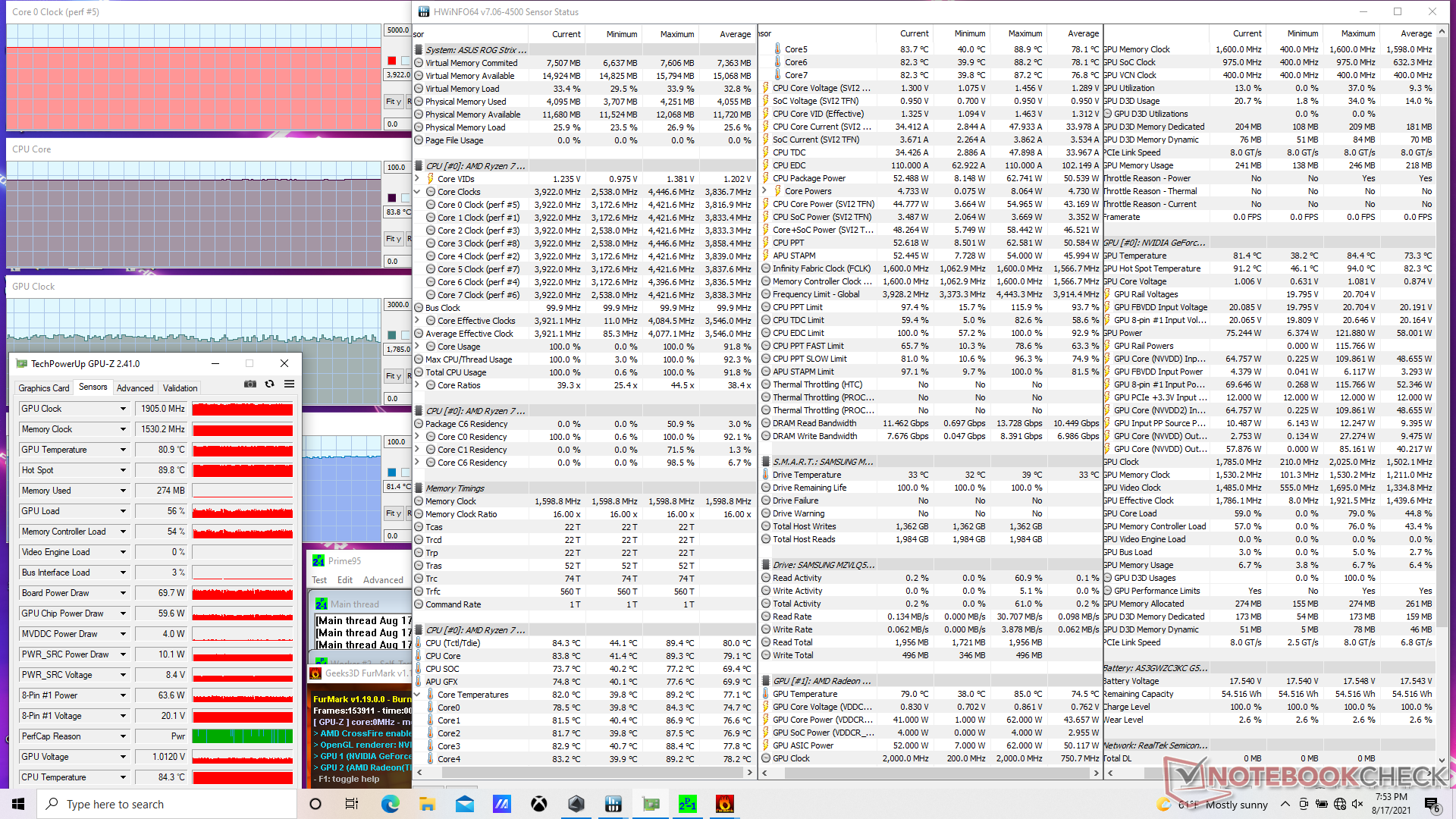Switch to the Advanced tab in GPU-Z
Viewport: 1456px width, 819px height.
(135, 388)
